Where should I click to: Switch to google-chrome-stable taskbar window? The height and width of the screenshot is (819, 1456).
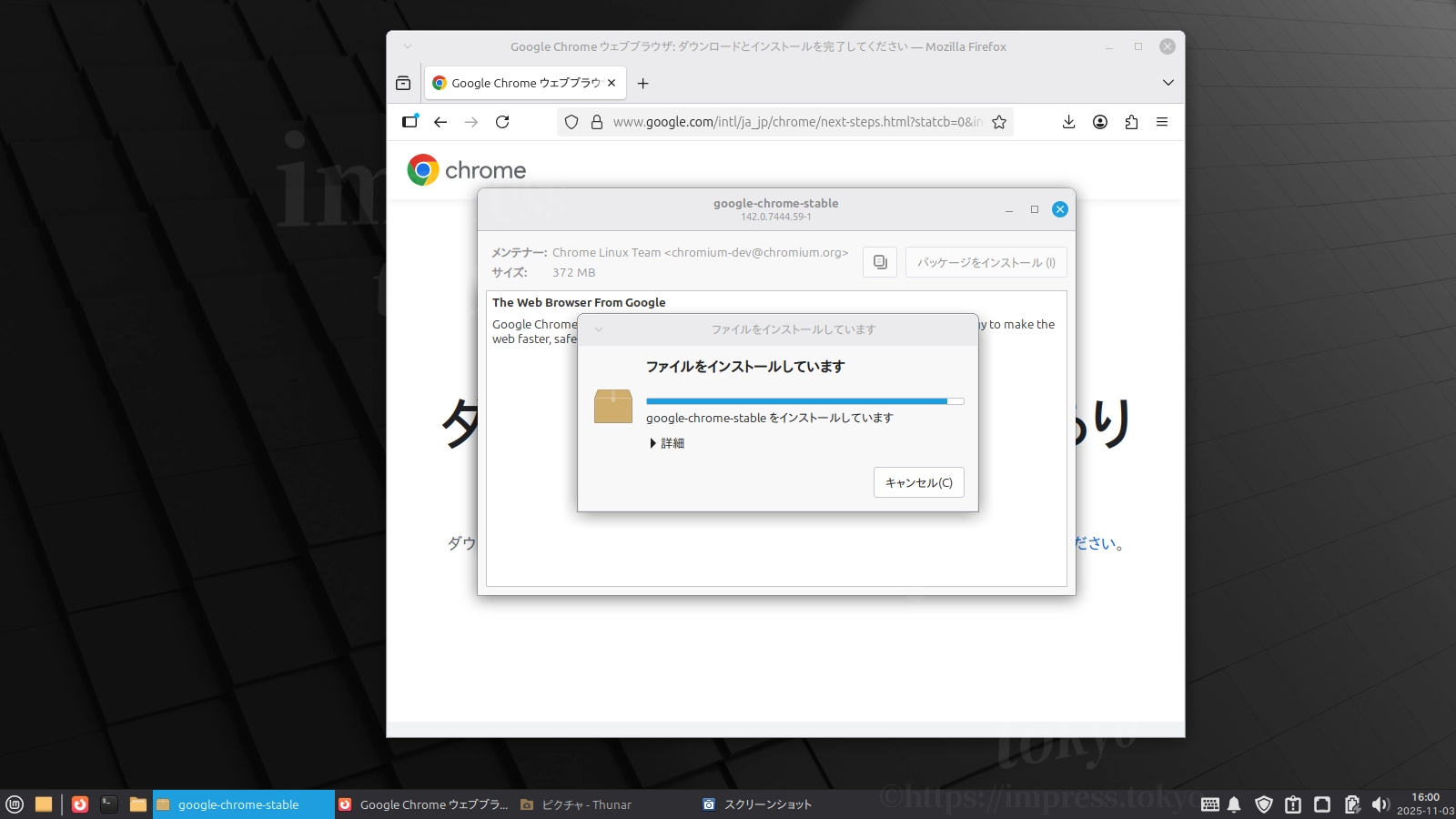(x=244, y=804)
